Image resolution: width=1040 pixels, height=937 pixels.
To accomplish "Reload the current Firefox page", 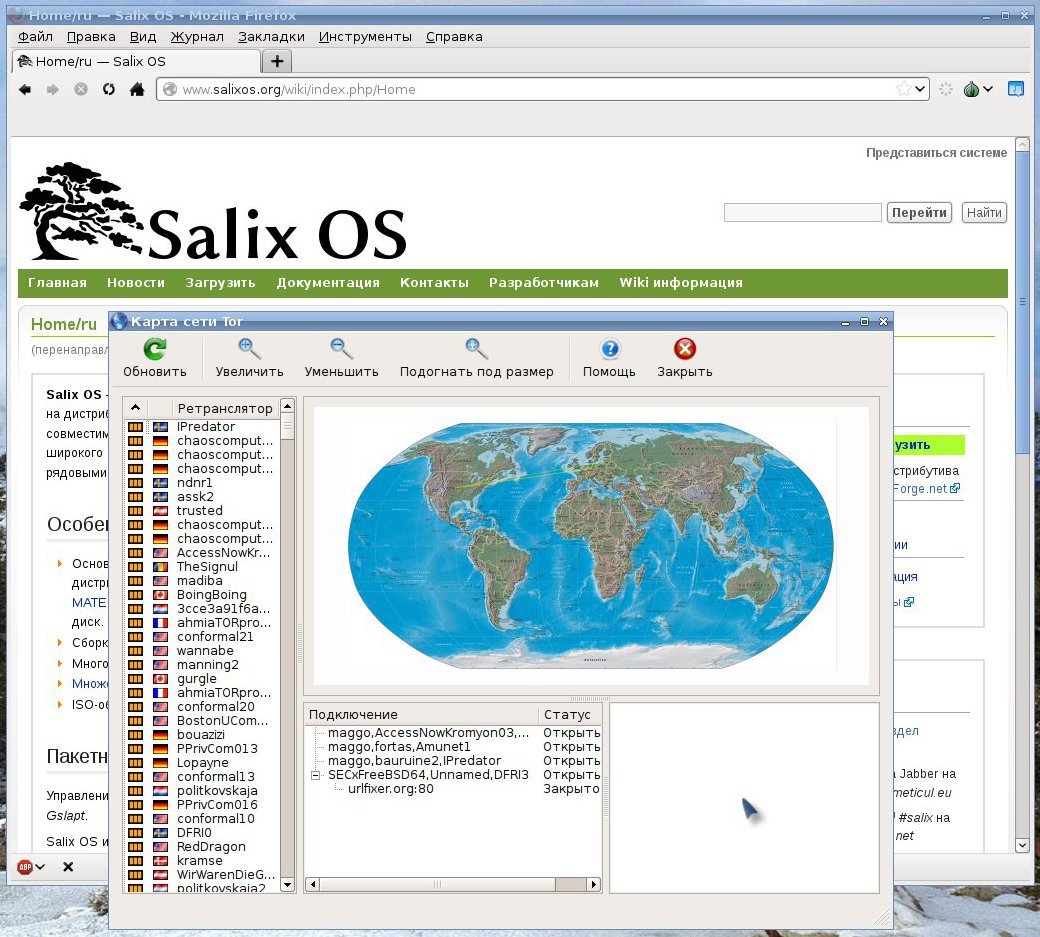I will (x=109, y=89).
